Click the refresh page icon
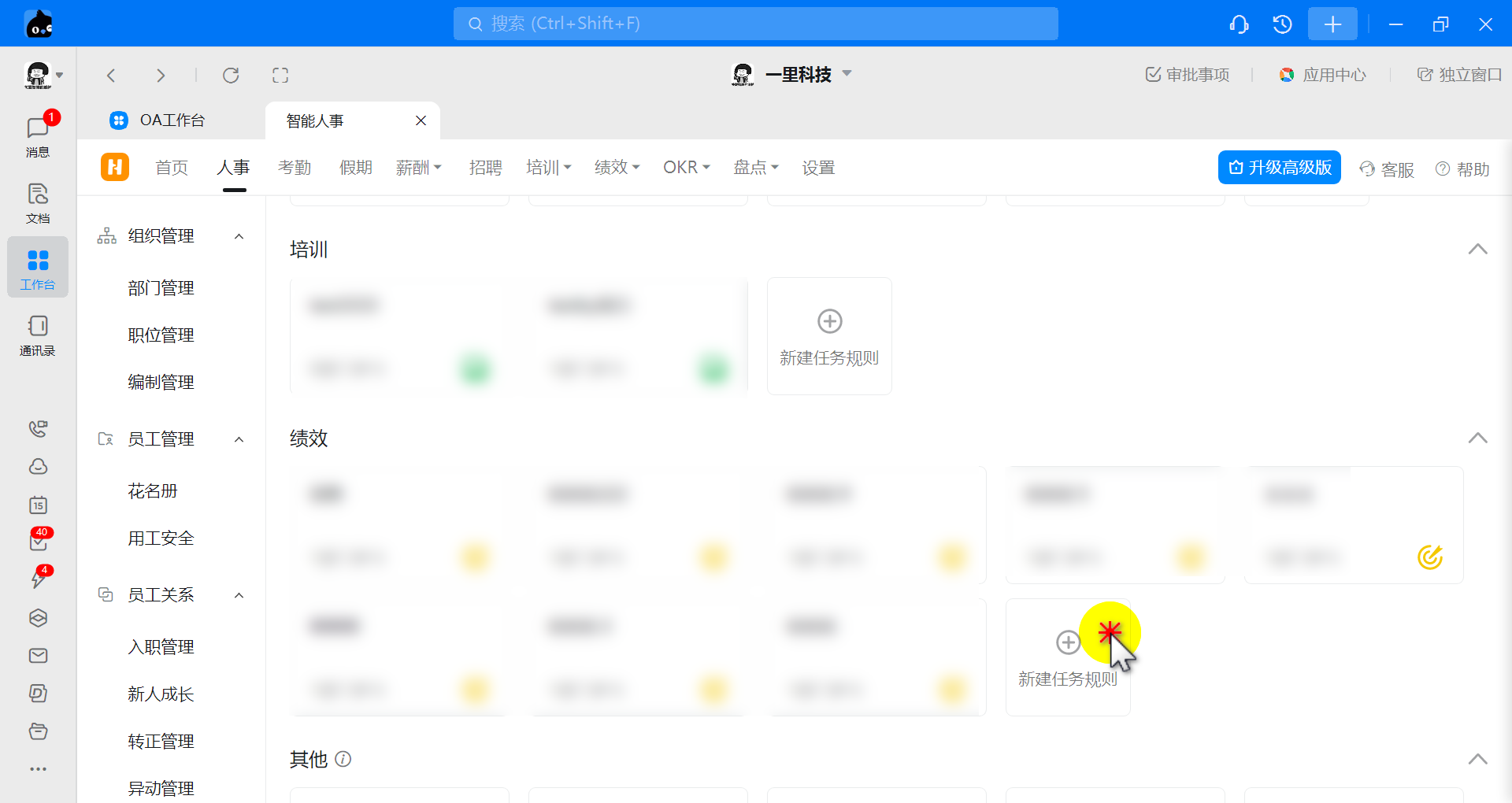This screenshot has height=803, width=1512. [x=231, y=76]
